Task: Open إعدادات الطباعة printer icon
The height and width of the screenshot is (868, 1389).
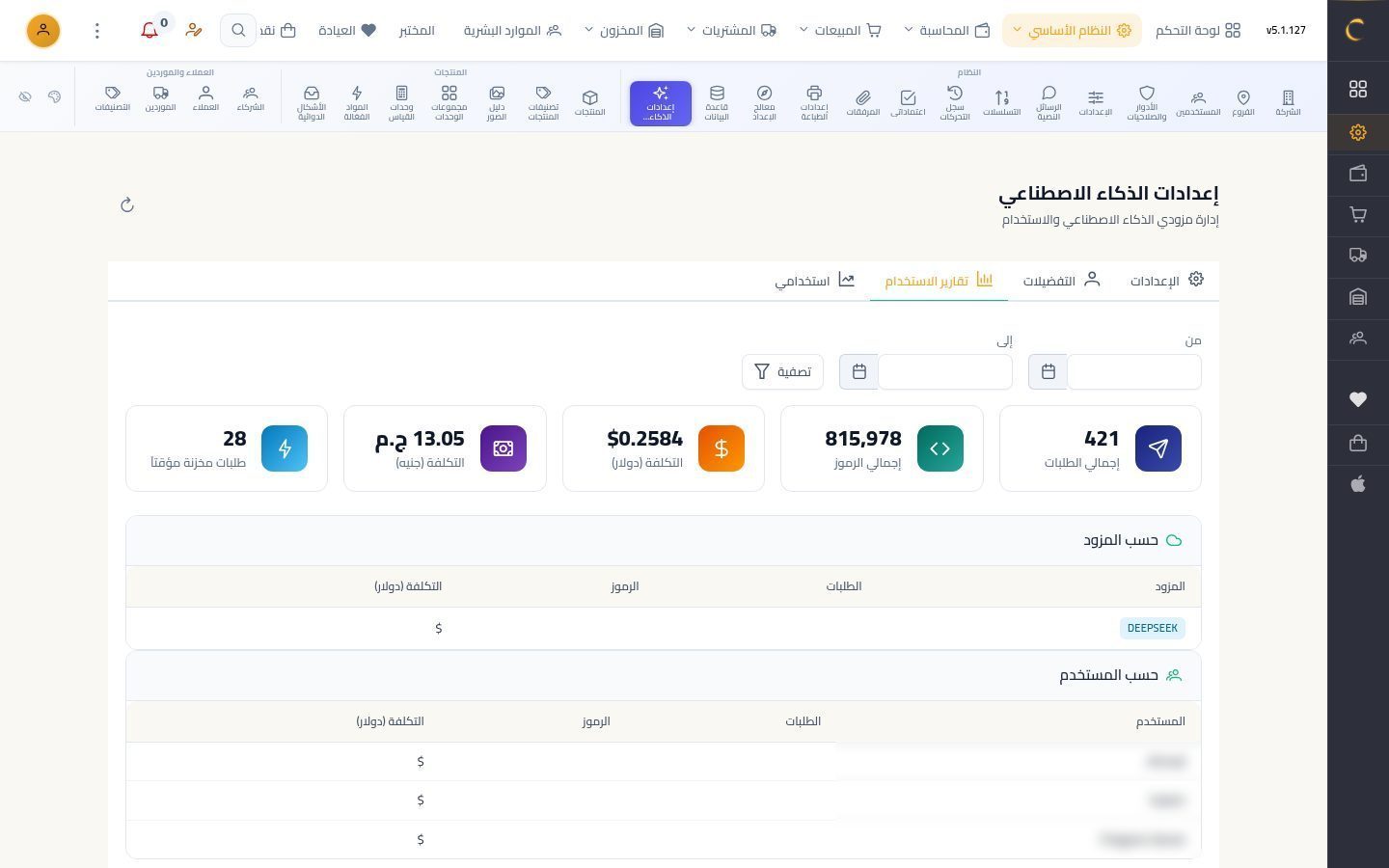Action: coord(814,102)
